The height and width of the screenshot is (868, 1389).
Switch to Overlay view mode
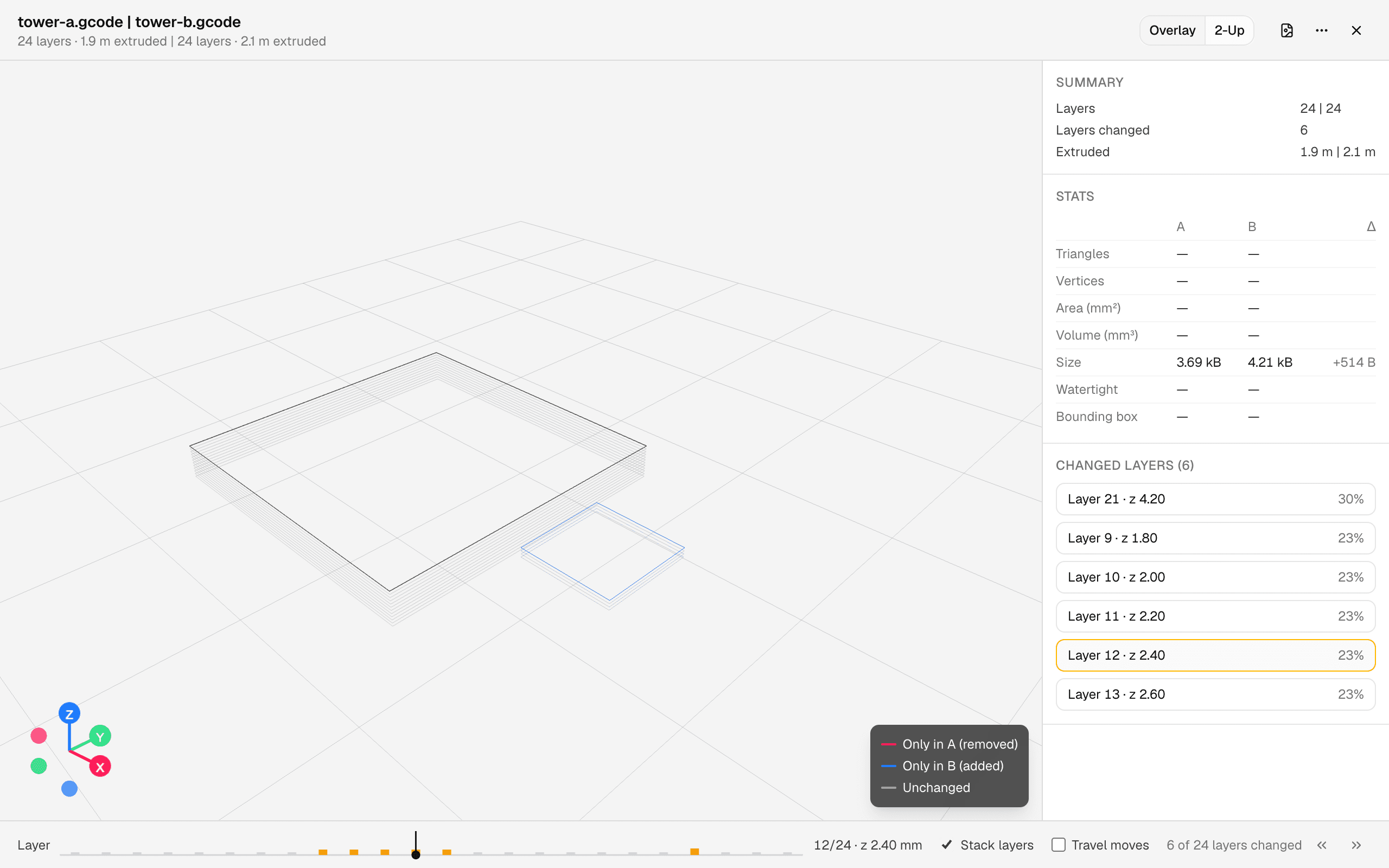[1172, 30]
